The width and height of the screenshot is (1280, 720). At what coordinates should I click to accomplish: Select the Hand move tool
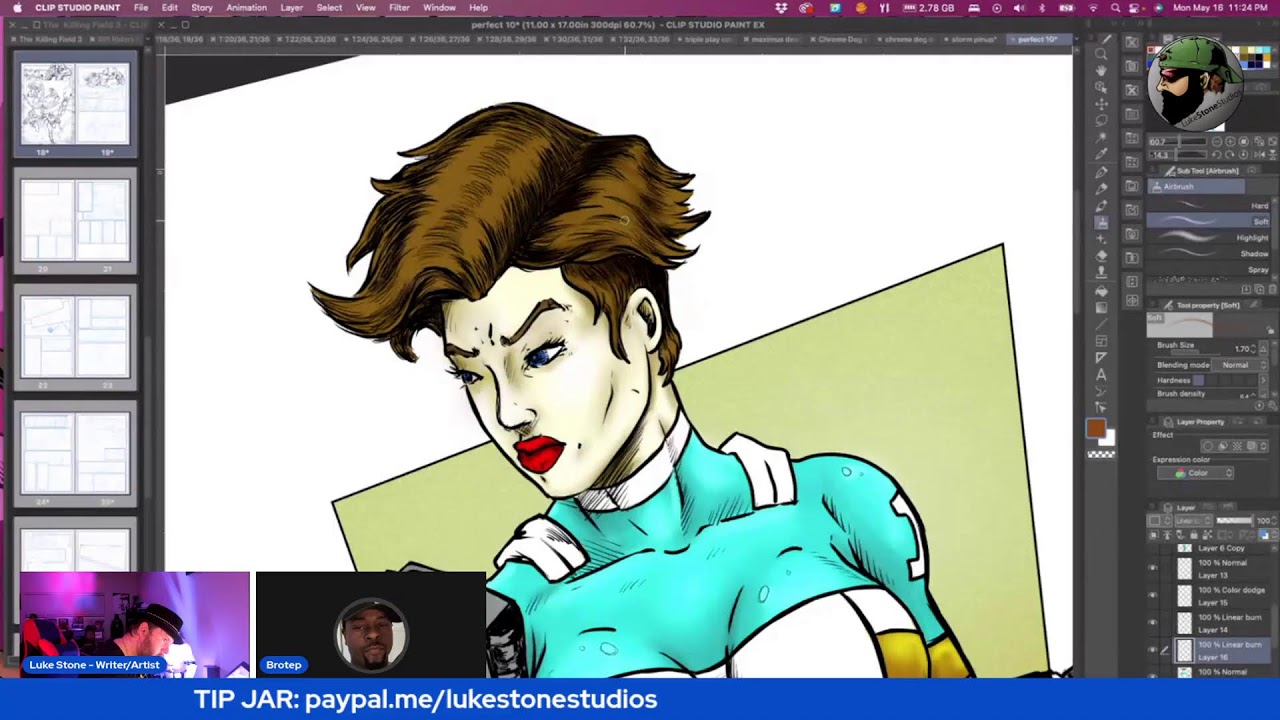(1101, 71)
